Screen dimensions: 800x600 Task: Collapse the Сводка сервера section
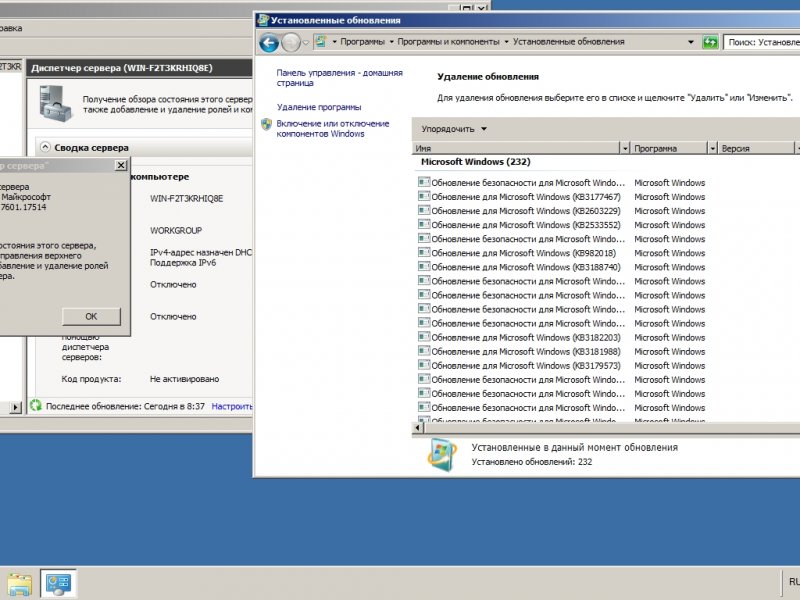pyautogui.click(x=45, y=147)
